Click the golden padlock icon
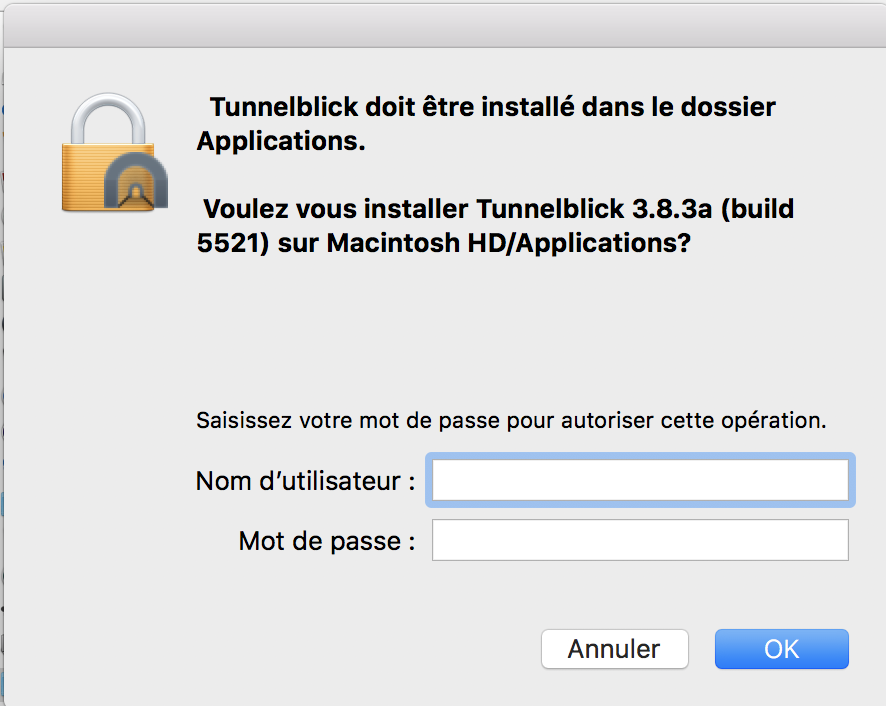 pyautogui.click(x=107, y=153)
